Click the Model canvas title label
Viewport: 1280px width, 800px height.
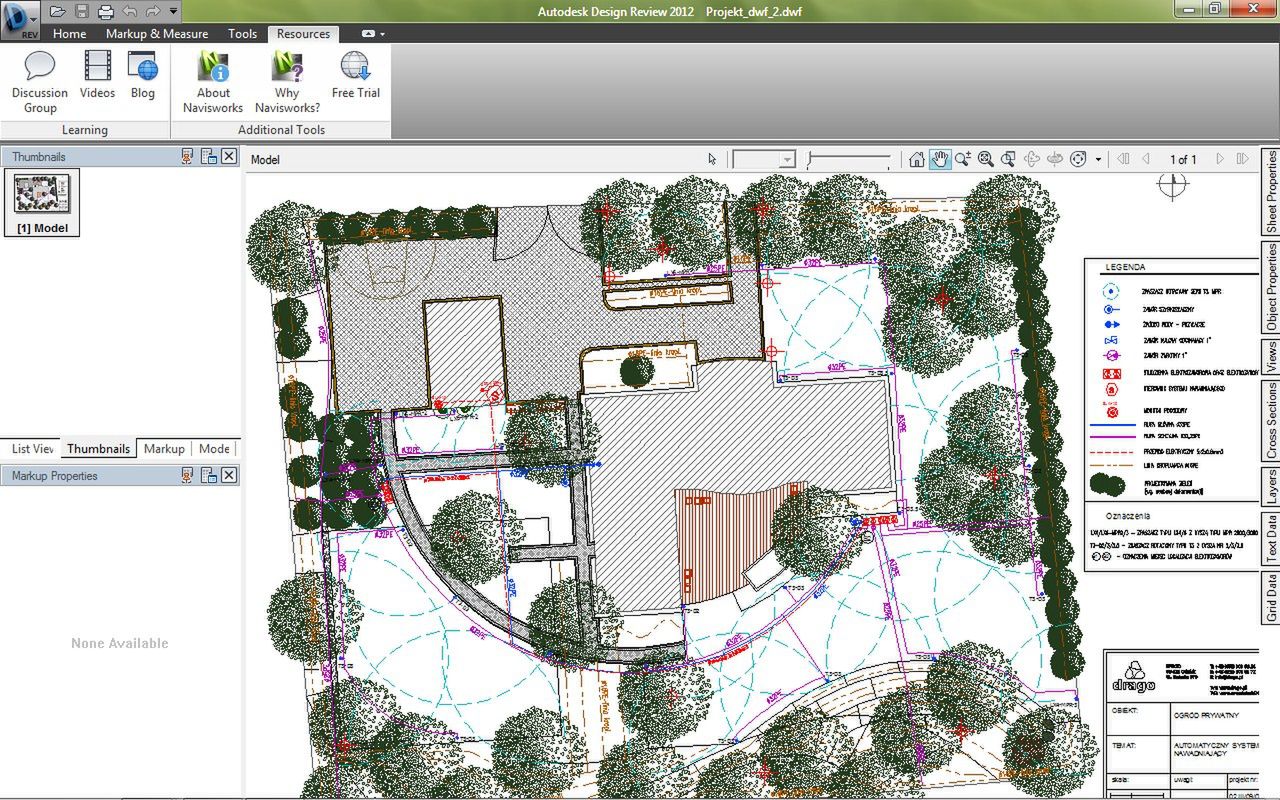[265, 160]
